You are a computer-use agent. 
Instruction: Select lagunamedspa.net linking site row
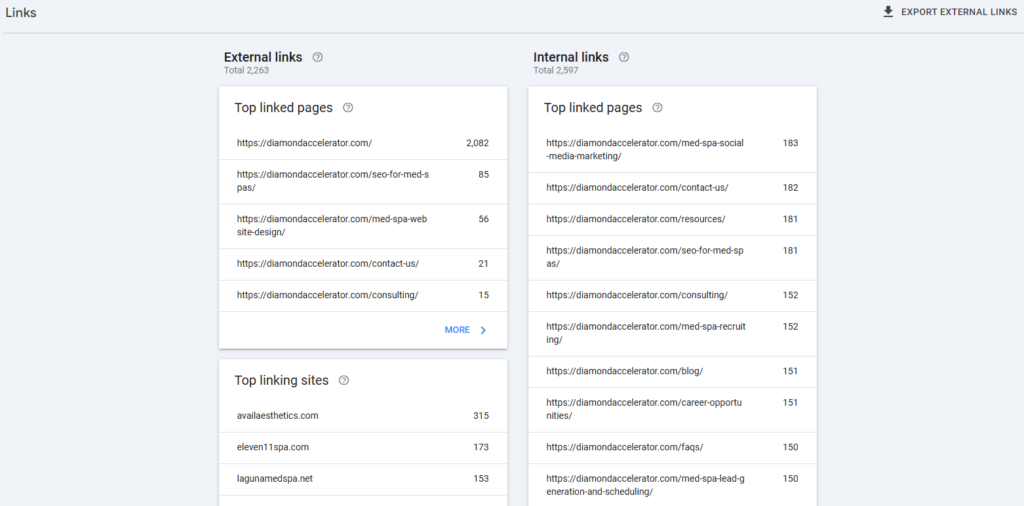coord(363,479)
